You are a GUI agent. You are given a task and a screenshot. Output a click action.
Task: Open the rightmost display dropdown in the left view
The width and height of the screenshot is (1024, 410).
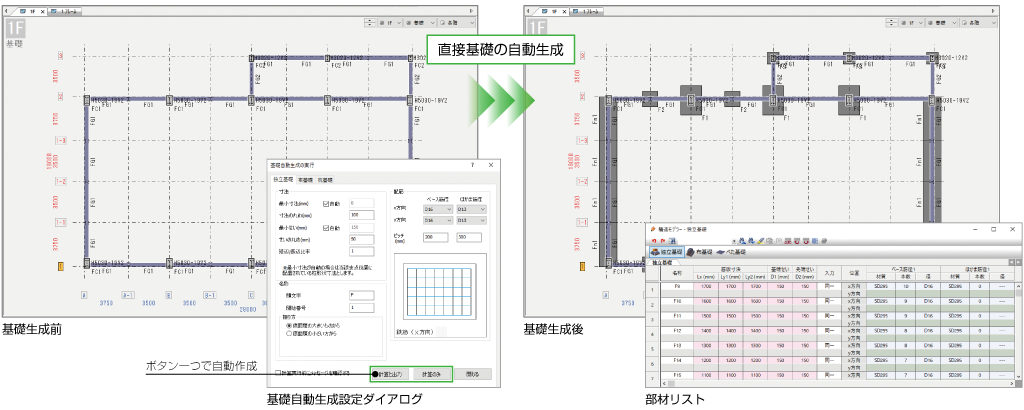[456, 23]
